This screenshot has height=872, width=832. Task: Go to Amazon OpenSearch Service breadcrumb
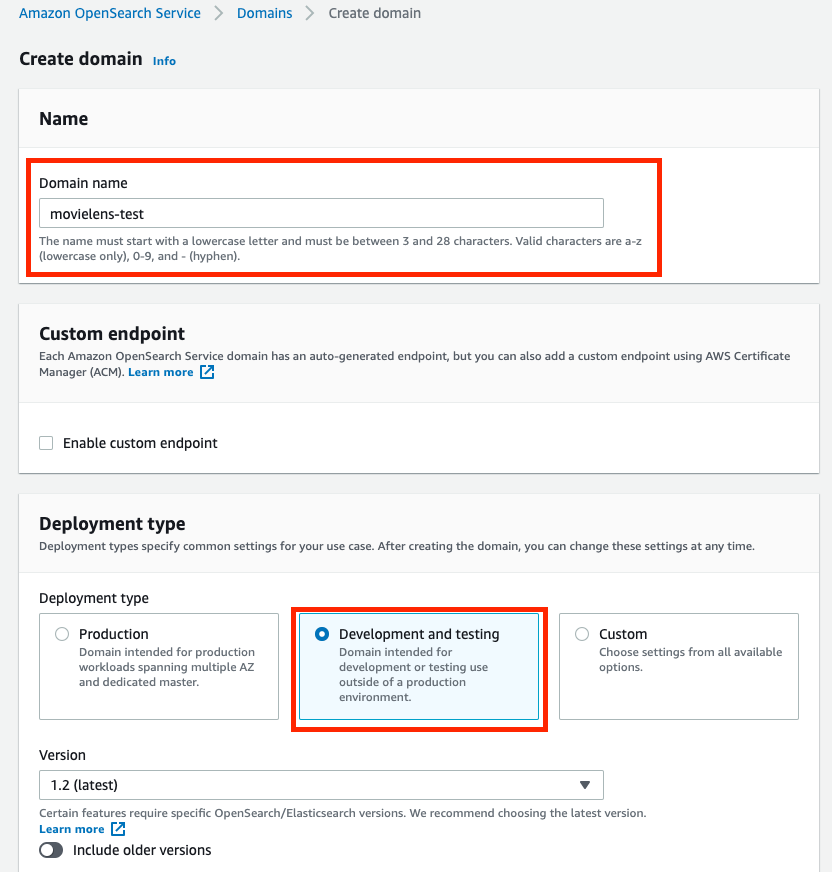tap(110, 14)
